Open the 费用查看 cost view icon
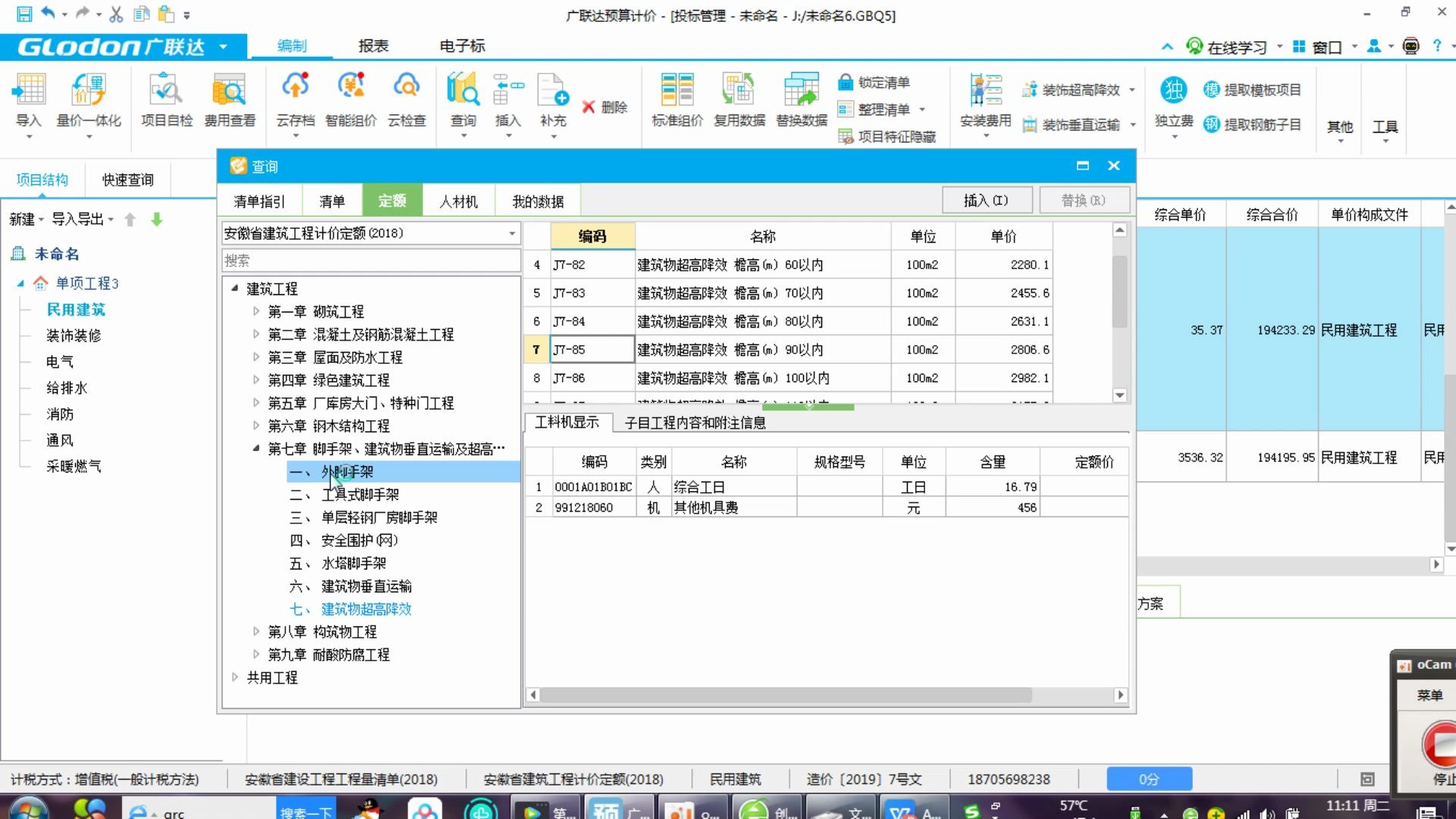 pyautogui.click(x=229, y=91)
